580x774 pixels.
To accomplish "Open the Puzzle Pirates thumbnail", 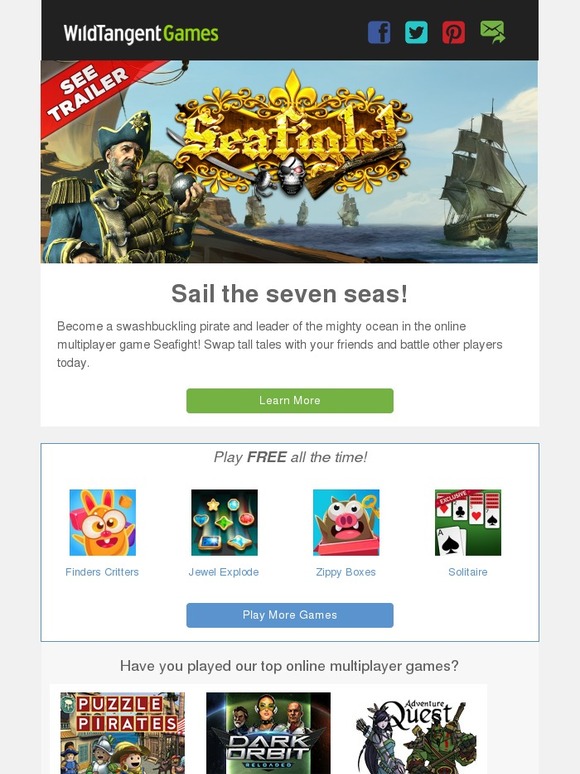I will [x=122, y=733].
